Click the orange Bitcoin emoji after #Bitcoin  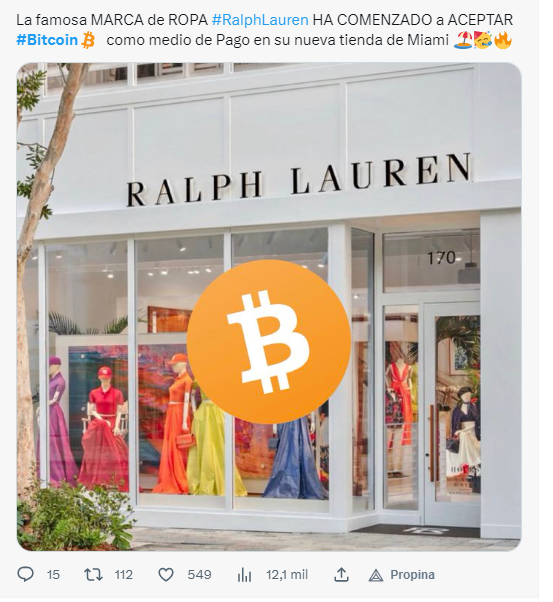coord(88,40)
